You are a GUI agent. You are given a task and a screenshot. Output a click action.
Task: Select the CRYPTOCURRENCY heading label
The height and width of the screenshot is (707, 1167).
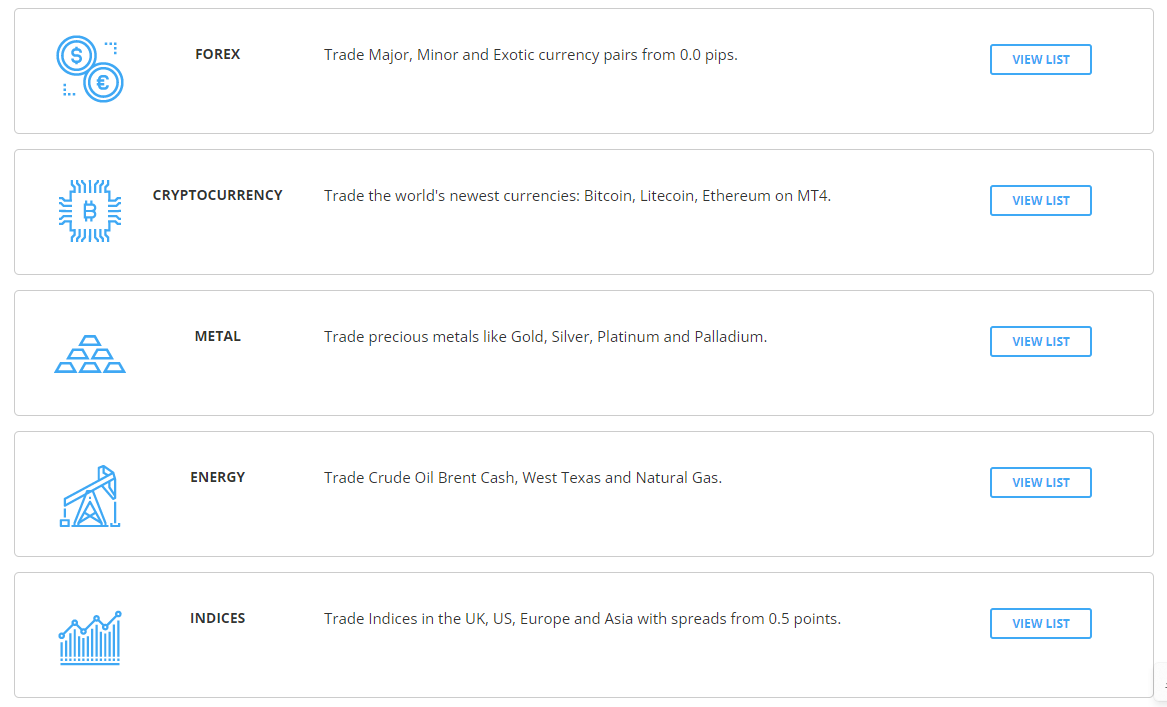click(218, 195)
